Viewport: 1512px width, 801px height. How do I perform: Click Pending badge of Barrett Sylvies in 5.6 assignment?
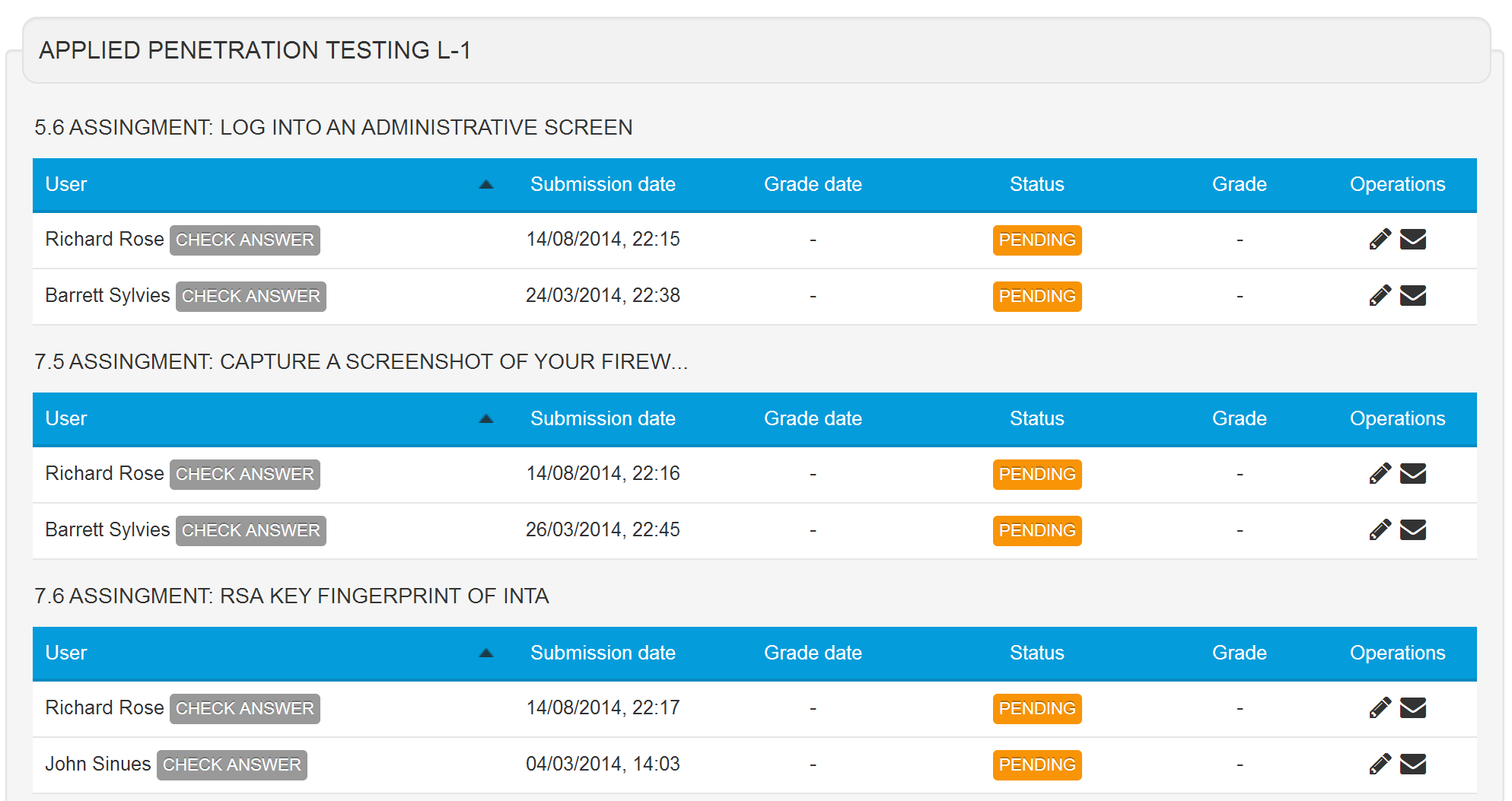coord(1036,297)
